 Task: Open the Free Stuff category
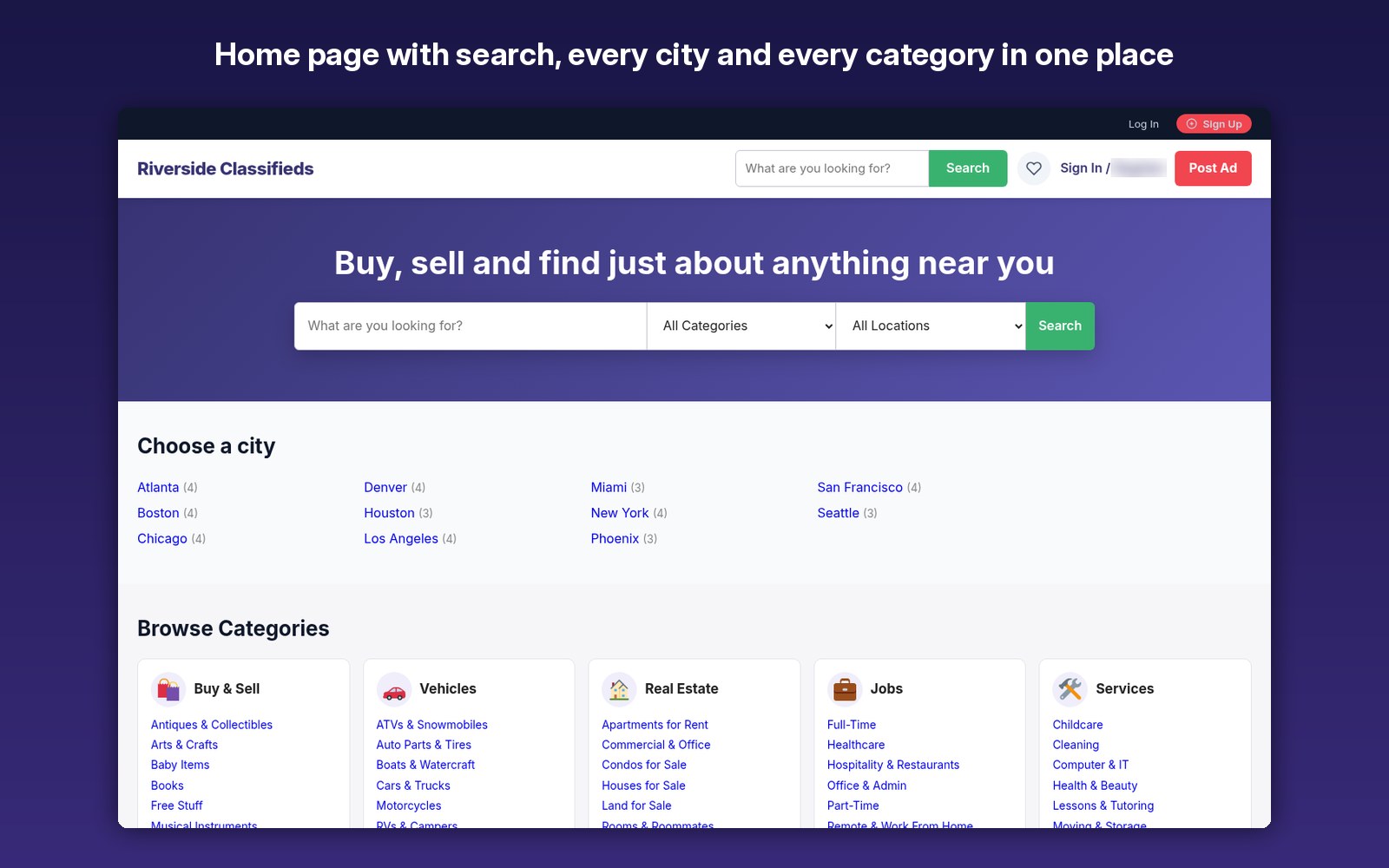point(177,806)
